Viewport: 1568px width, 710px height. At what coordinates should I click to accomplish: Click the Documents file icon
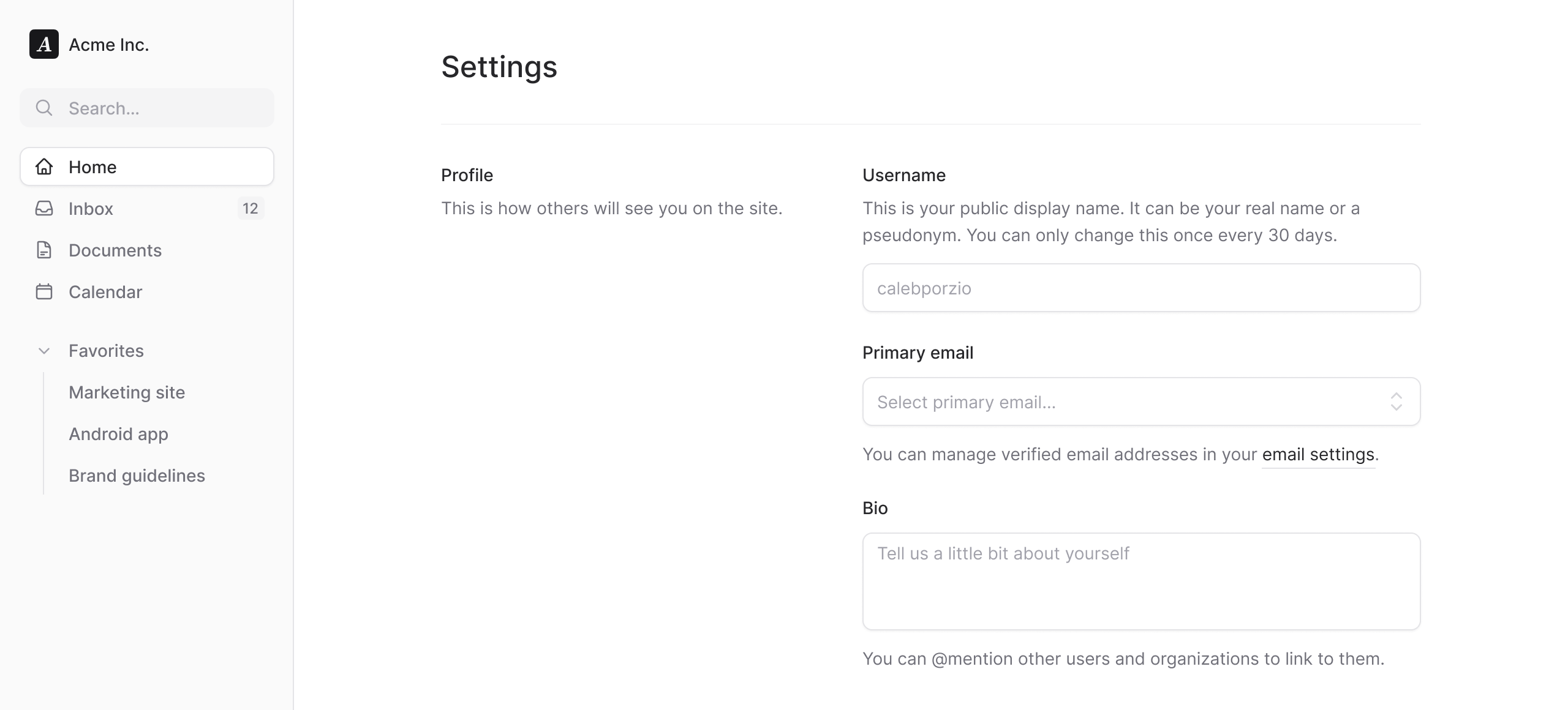point(44,250)
